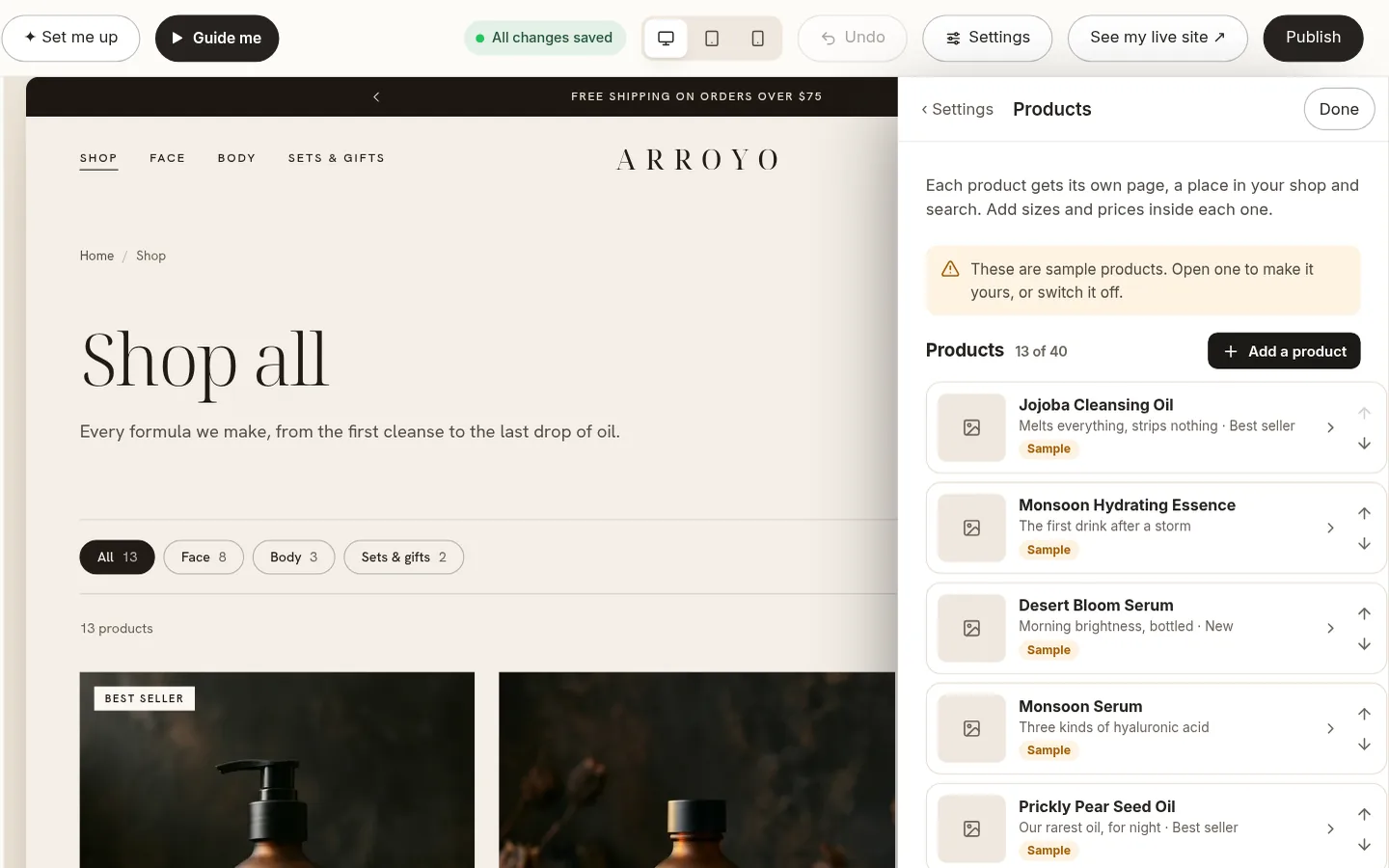Switch to mobile phone preview

pos(758,38)
